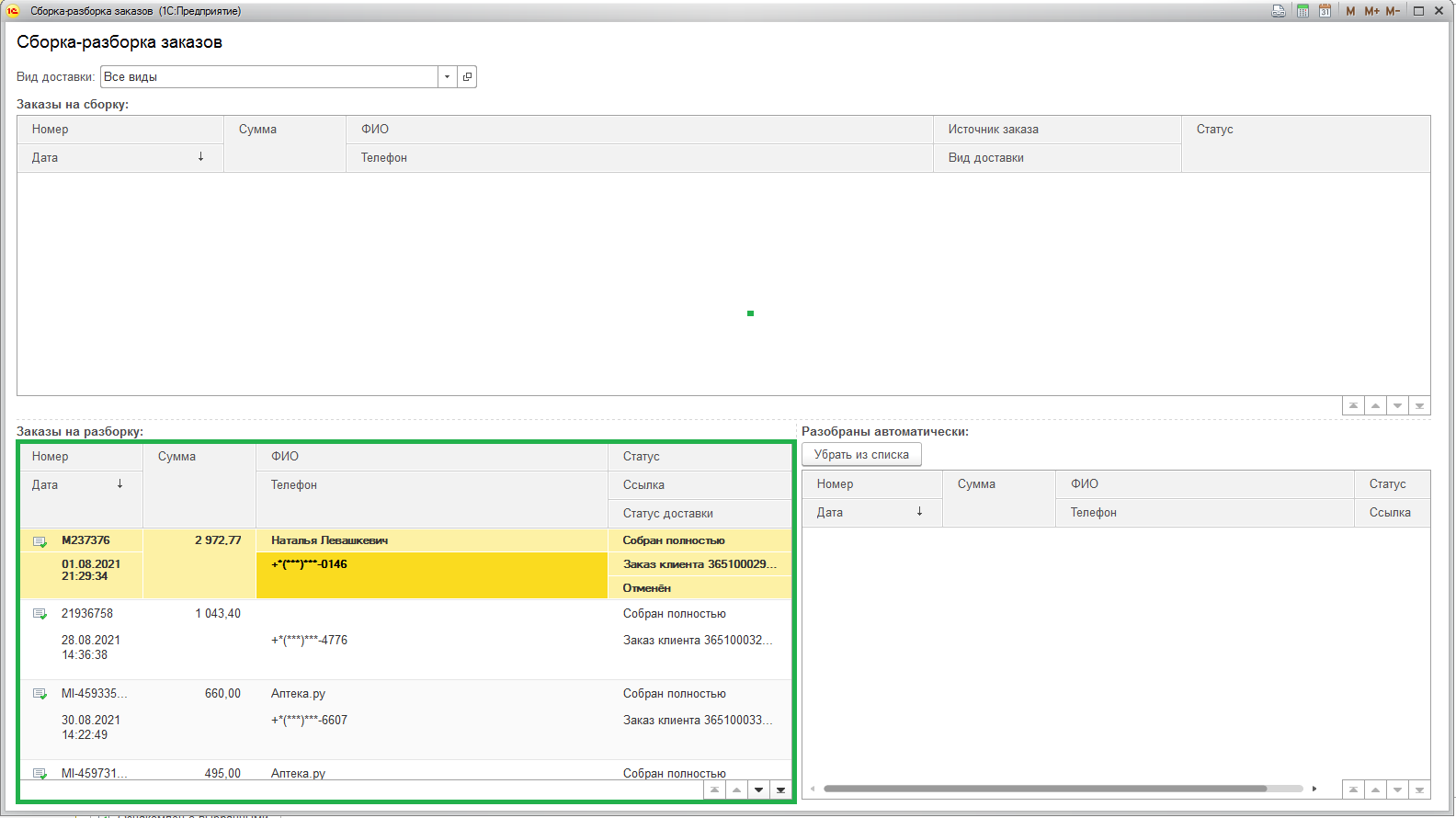Click document icon of order 21936758
Viewport: 1456px width, 818px height.
[x=40, y=614]
